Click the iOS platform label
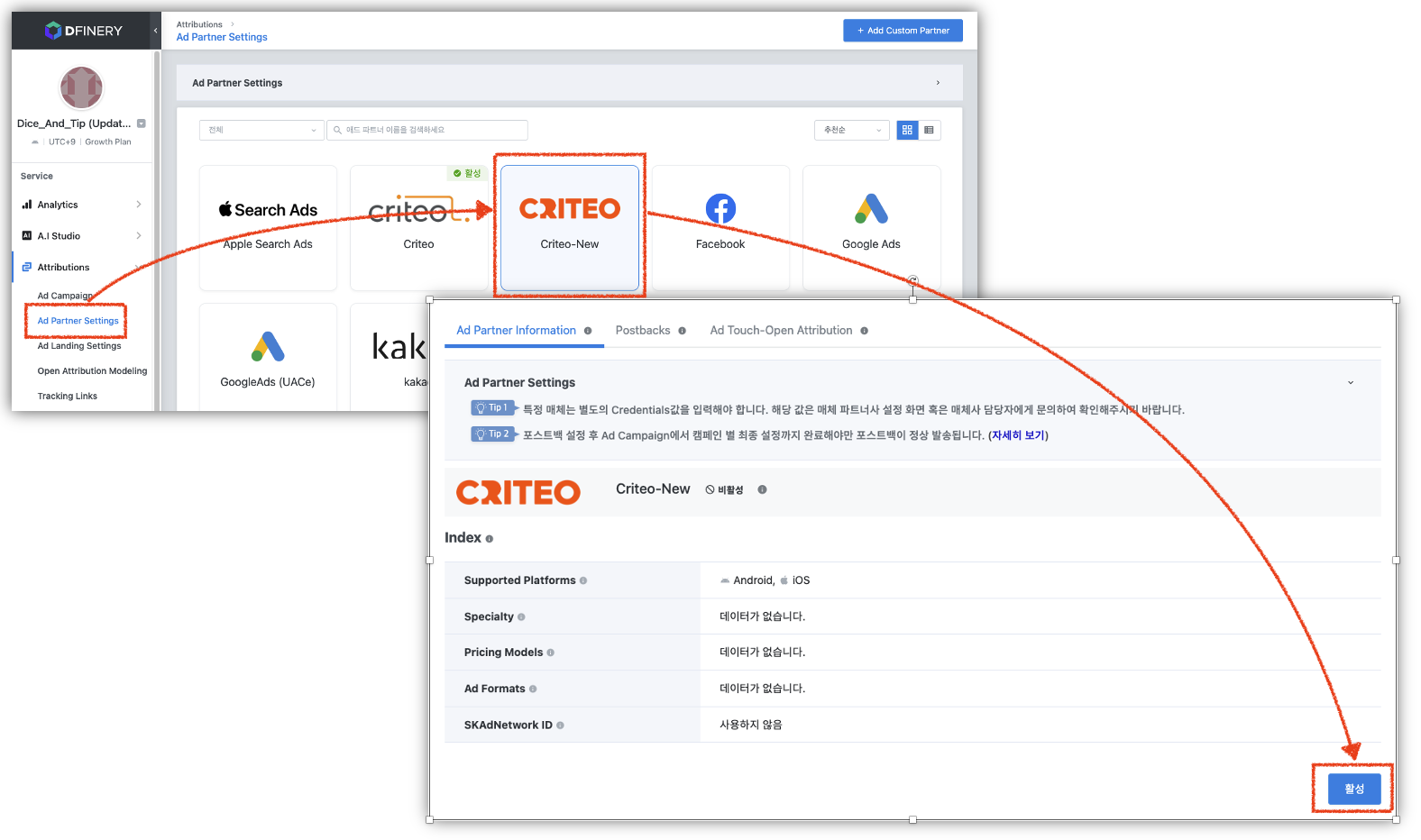 794,580
